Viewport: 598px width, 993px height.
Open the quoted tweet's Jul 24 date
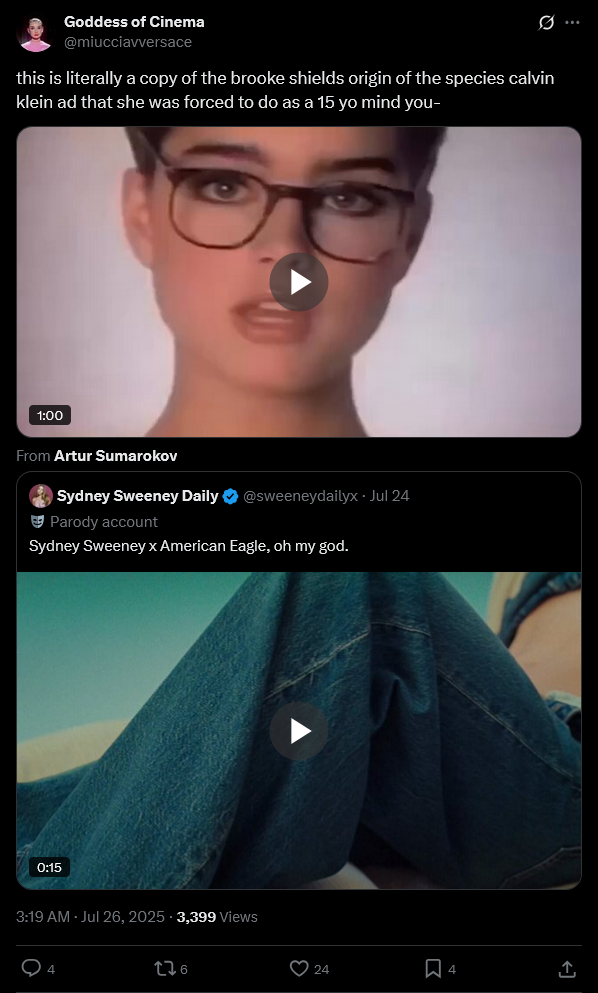(389, 496)
